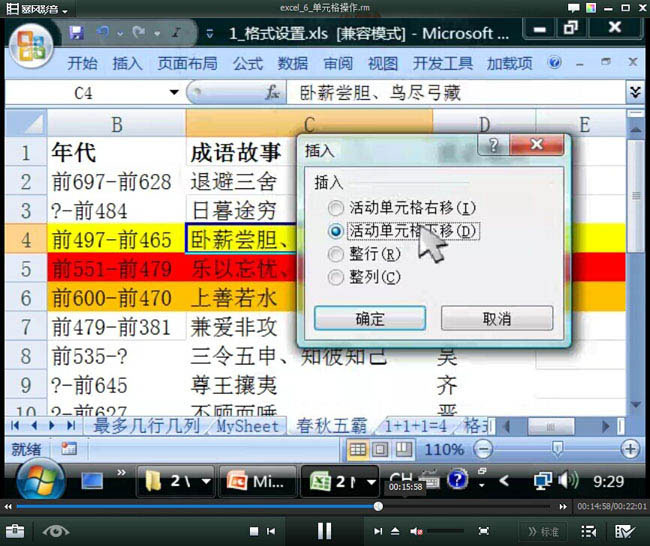Expand the Excel taskbar group arrow
The width and height of the screenshot is (650, 546).
click(x=371, y=481)
